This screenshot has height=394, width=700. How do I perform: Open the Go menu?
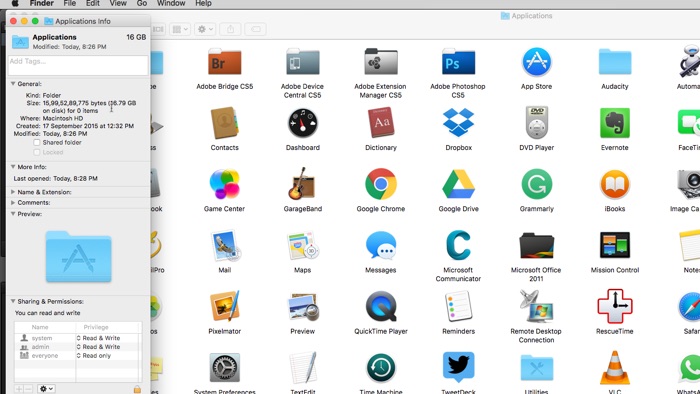pyautogui.click(x=142, y=4)
